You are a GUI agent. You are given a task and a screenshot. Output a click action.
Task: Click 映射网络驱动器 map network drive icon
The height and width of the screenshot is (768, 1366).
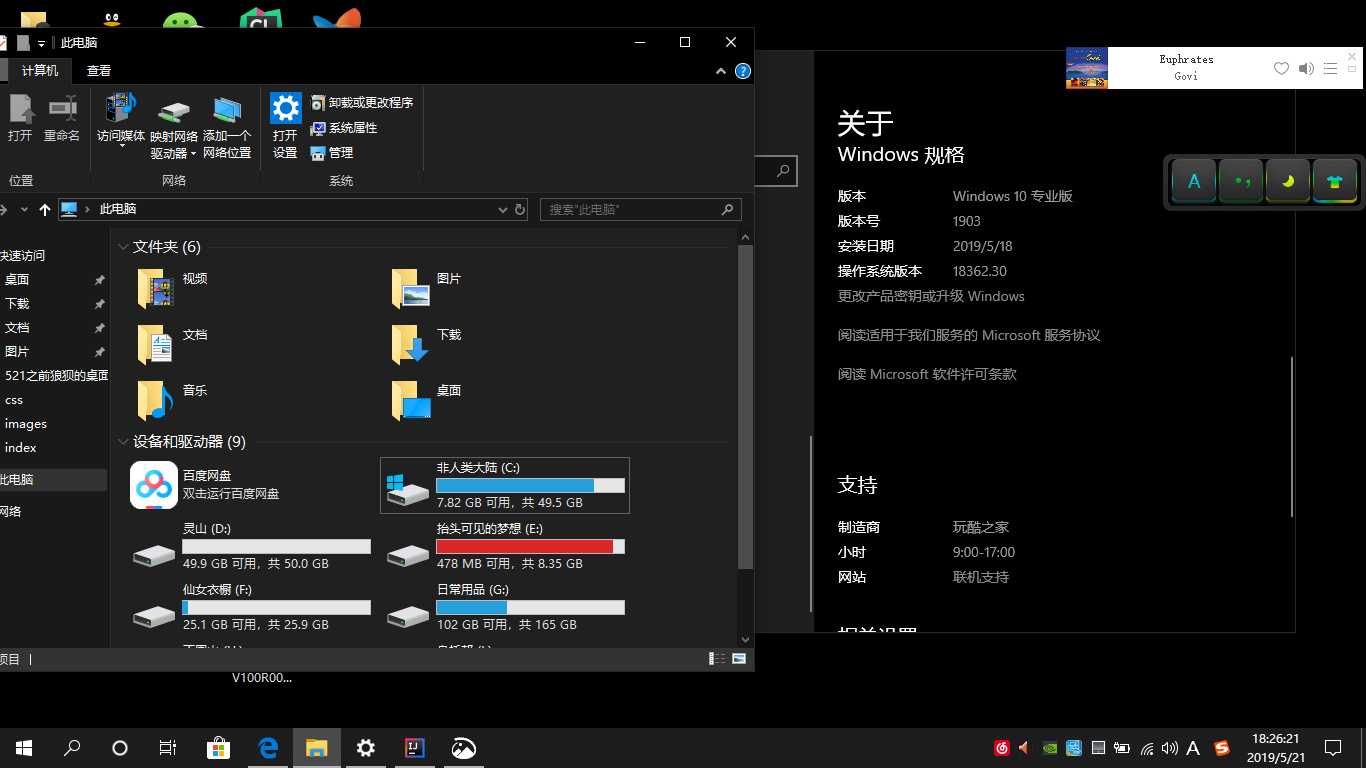[174, 110]
